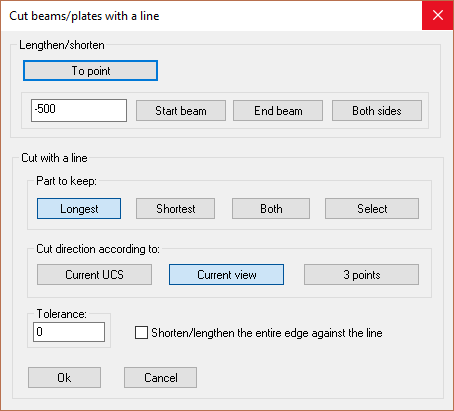Close the Cut beams/plates dialog
Viewport: 454px width, 411px height.
[x=438, y=15]
